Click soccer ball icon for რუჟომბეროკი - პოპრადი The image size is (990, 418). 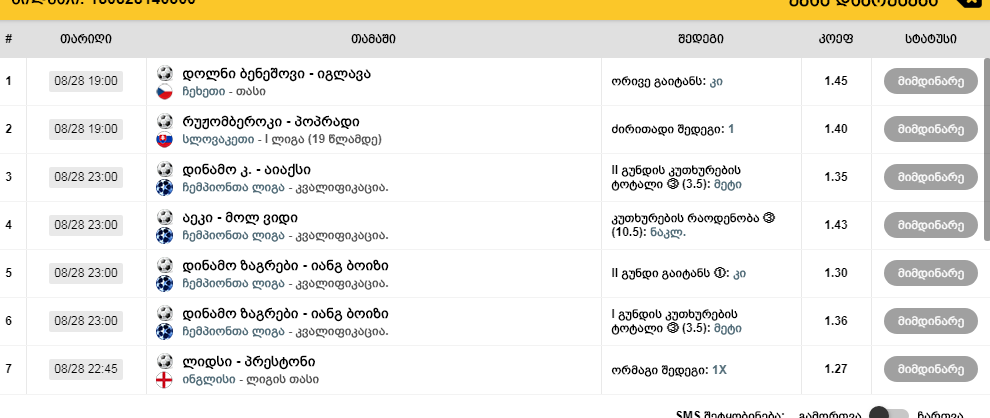pos(166,121)
